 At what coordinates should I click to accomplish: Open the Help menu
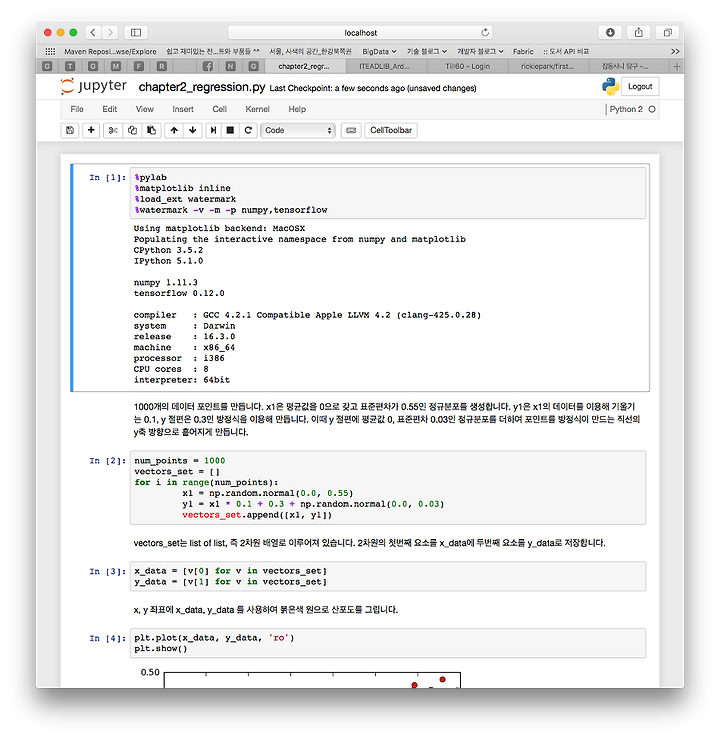(x=297, y=109)
